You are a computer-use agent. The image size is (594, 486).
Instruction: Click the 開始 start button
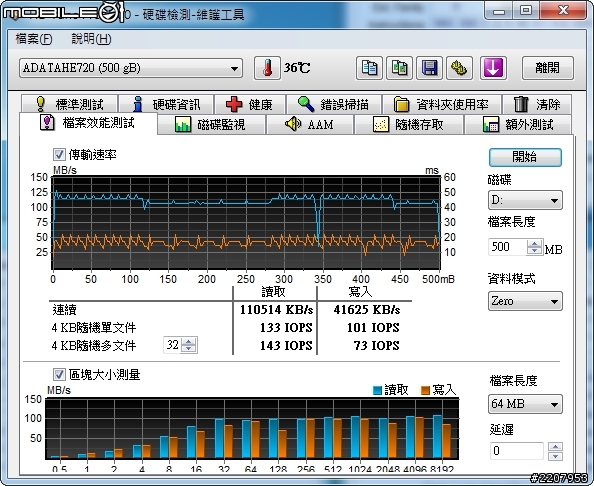[x=525, y=157]
